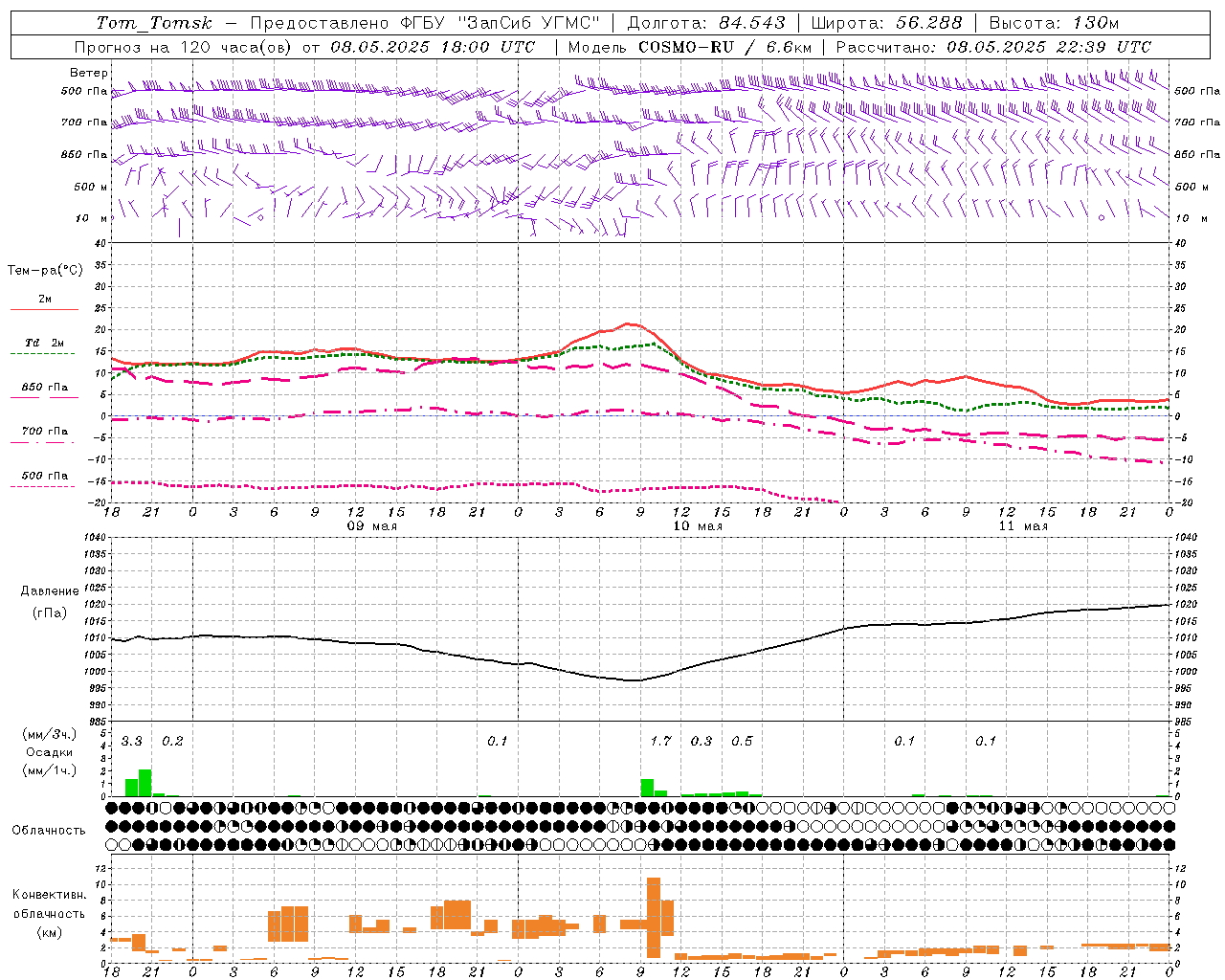Select the Широта: 56.288 header field
This screenshot has width=1225, height=980.
(x=886, y=23)
